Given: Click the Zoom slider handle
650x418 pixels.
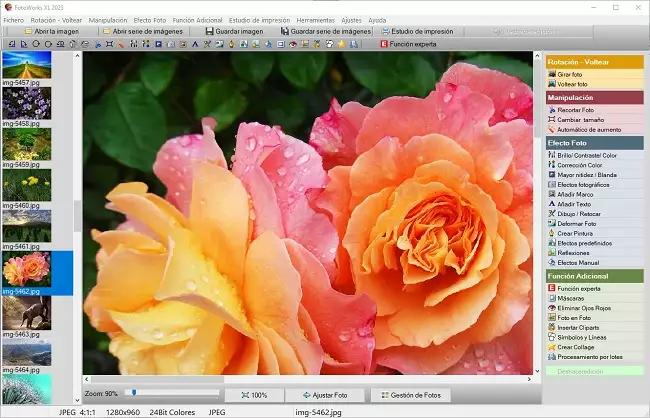Looking at the screenshot, I should click(x=134, y=392).
